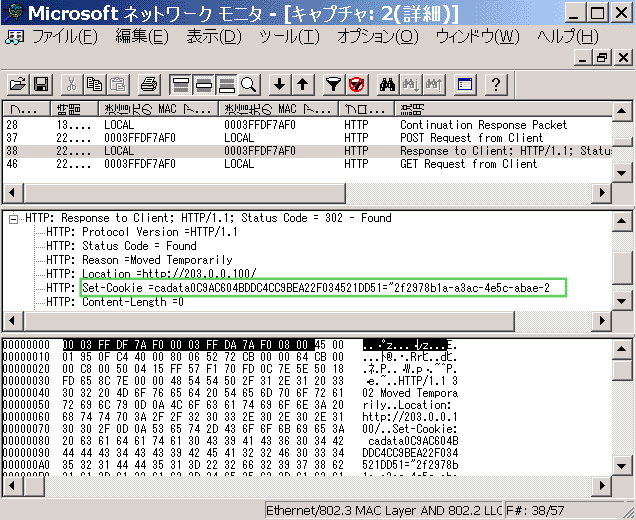Select HTTP Status Code = Found line
This screenshot has width=636, height=520.
click(121, 246)
